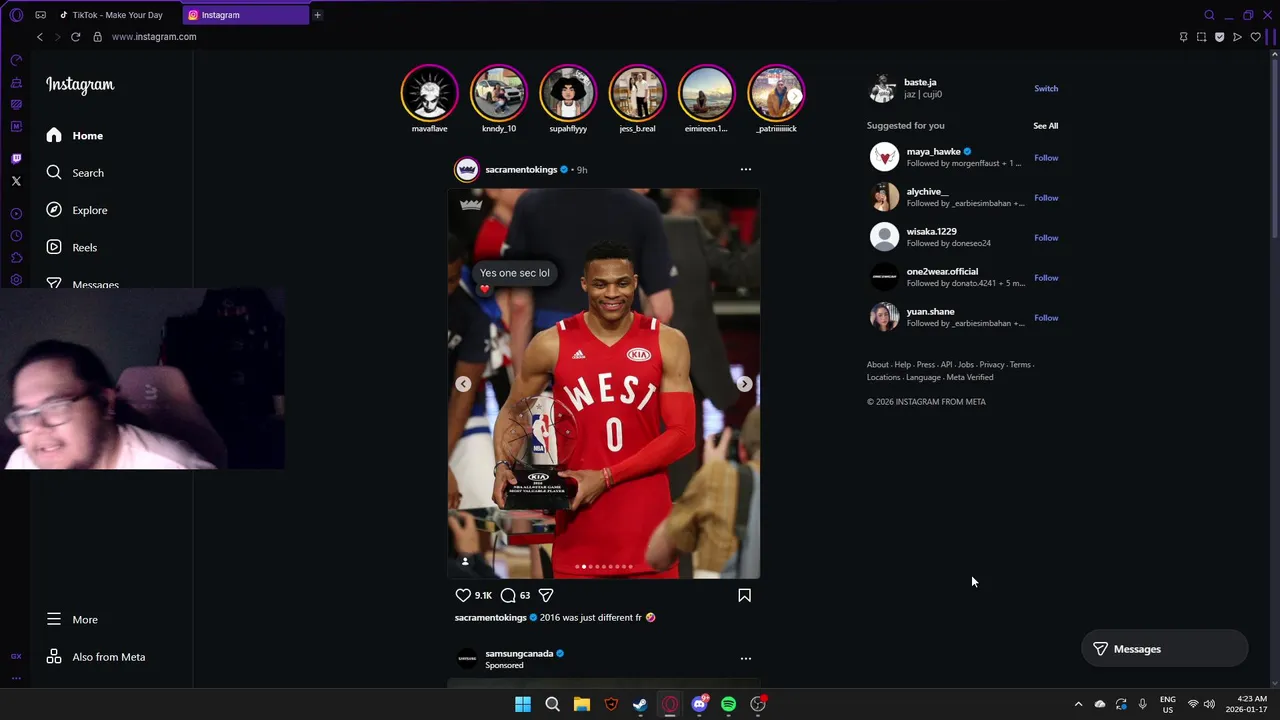Open the samsungcanada profile link
Image resolution: width=1280 pixels, height=720 pixels.
(x=519, y=654)
